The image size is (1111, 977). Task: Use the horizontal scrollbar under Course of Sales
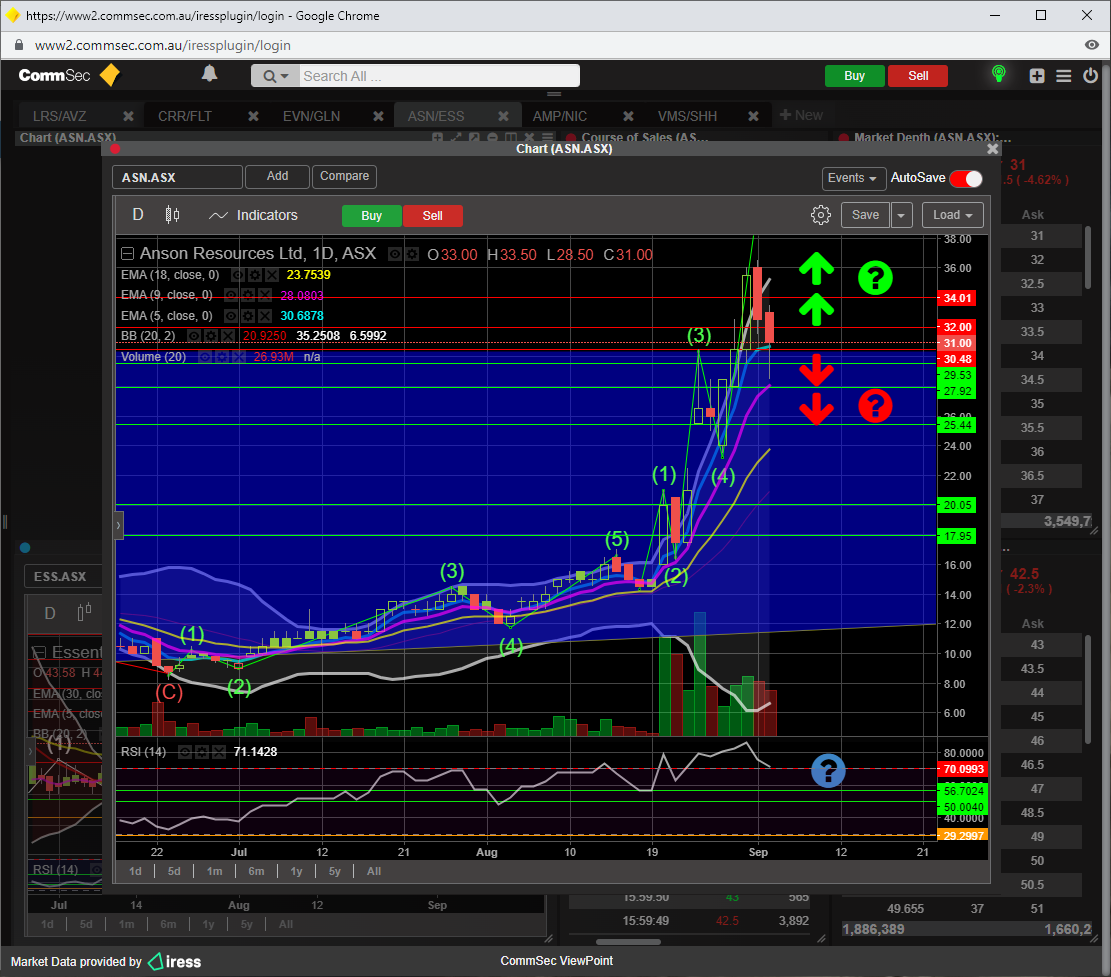(628, 942)
